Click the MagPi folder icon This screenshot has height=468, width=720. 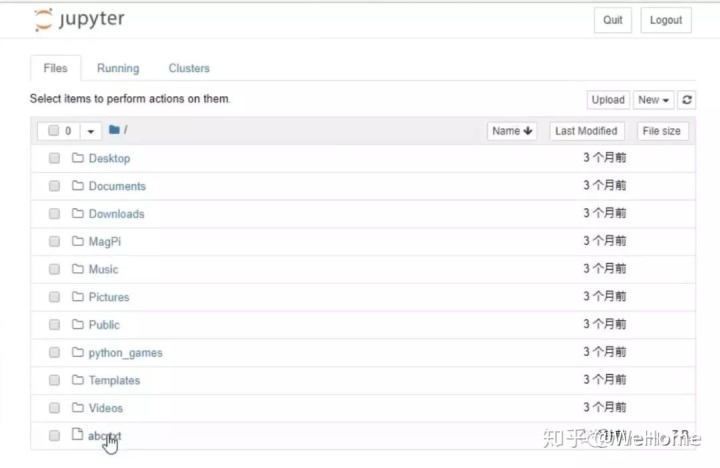tap(78, 241)
